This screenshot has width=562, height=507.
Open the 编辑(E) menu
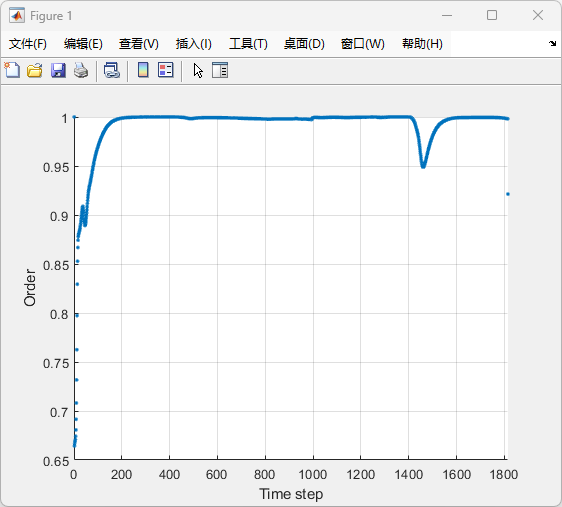coord(83,44)
